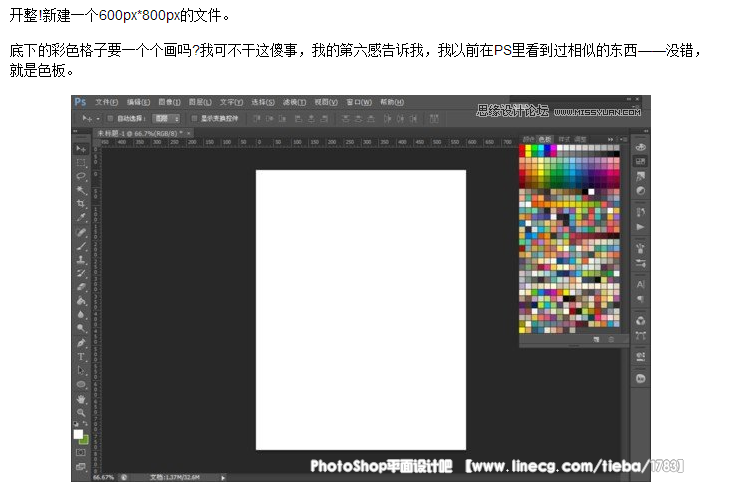Image resolution: width=734 pixels, height=483 pixels.
Task: Swap foreground and background colors
Action: [x=85, y=424]
